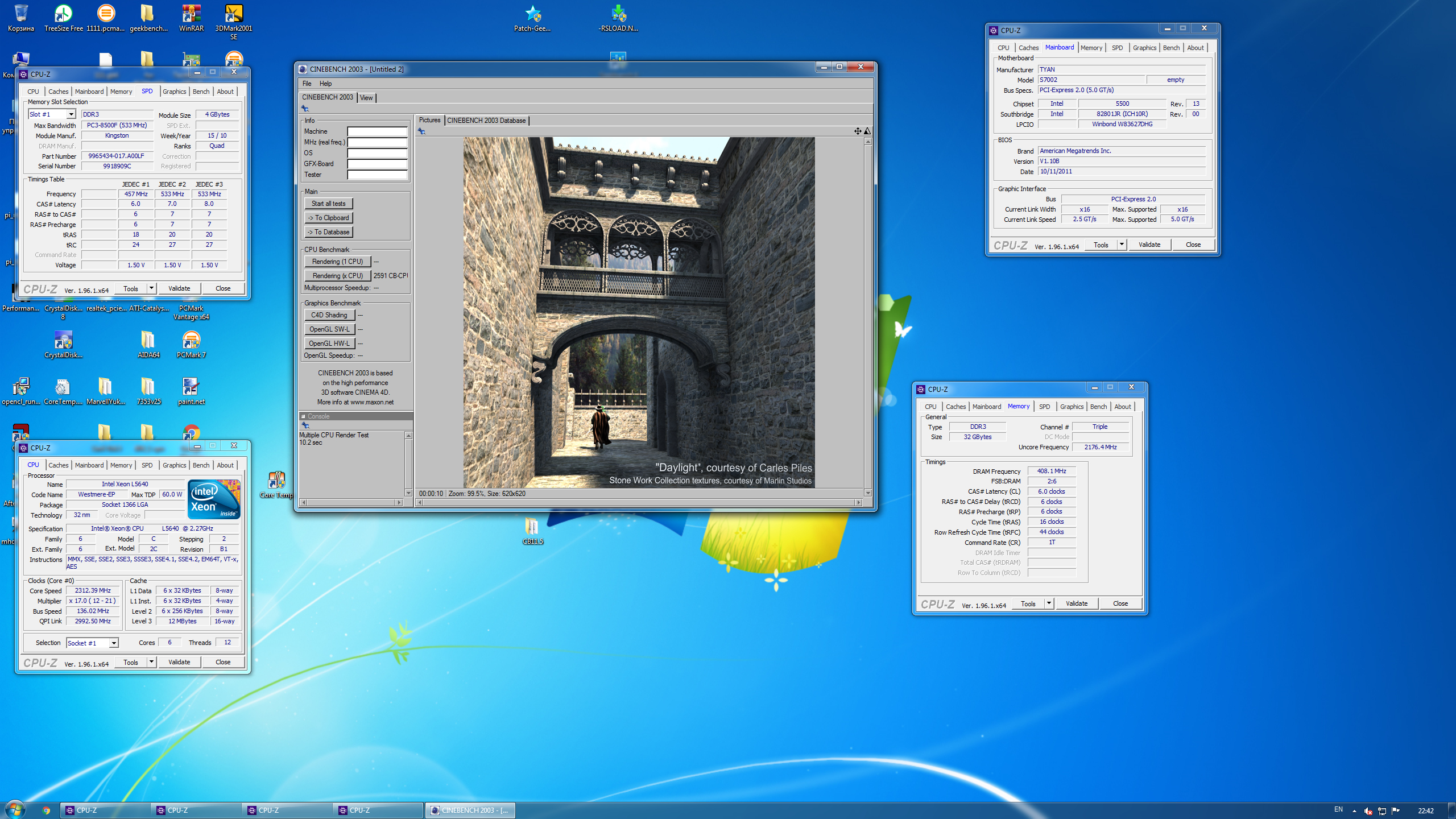Click the Console panel pin icon
The width and height of the screenshot is (1456, 819).
pyautogui.click(x=305, y=425)
